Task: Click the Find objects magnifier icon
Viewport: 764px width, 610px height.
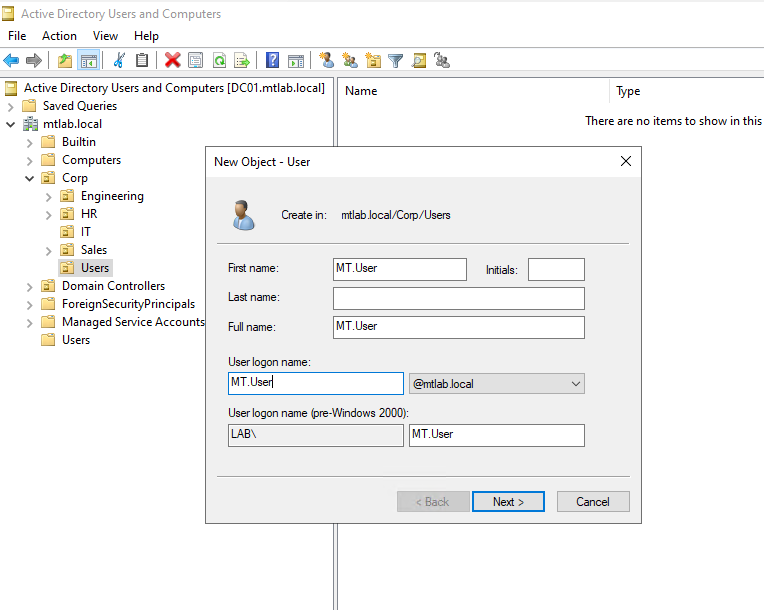Action: [x=419, y=60]
